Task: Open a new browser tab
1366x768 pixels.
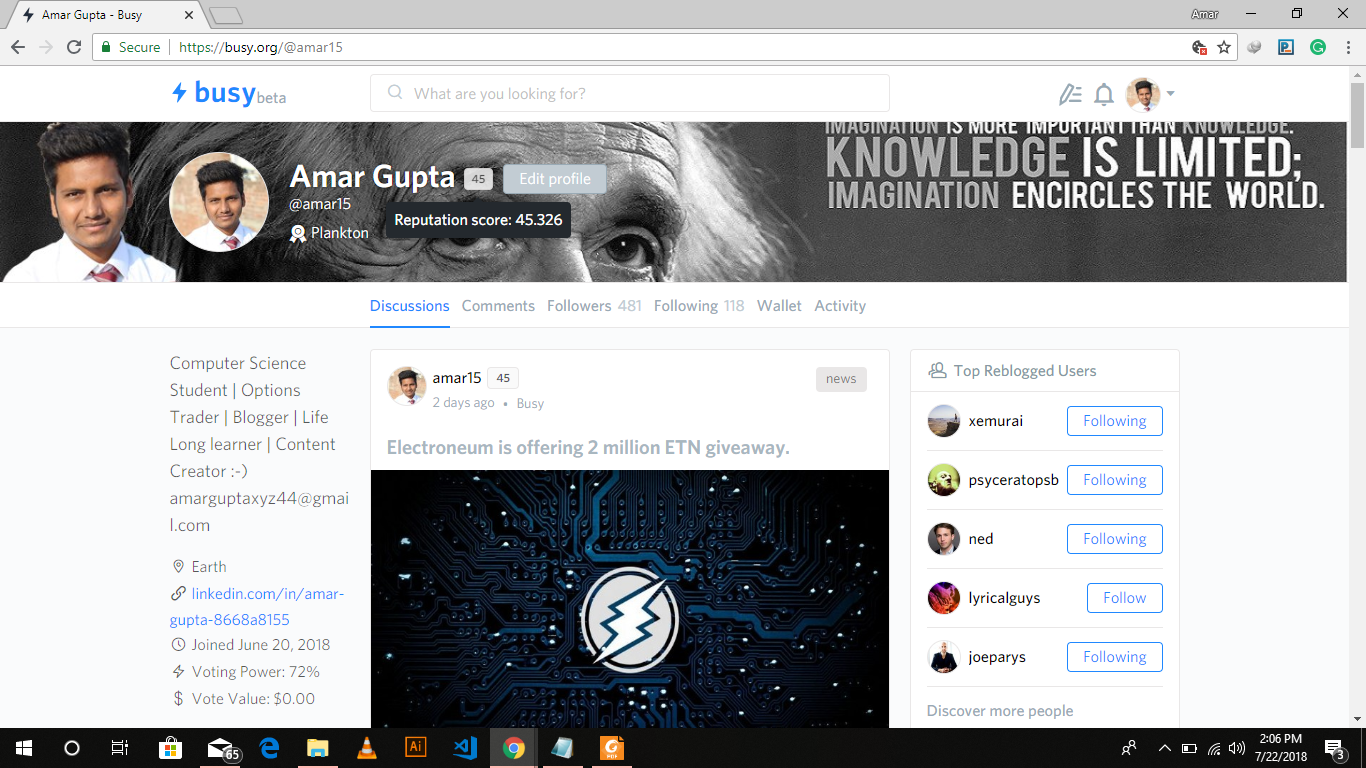Action: [x=227, y=15]
